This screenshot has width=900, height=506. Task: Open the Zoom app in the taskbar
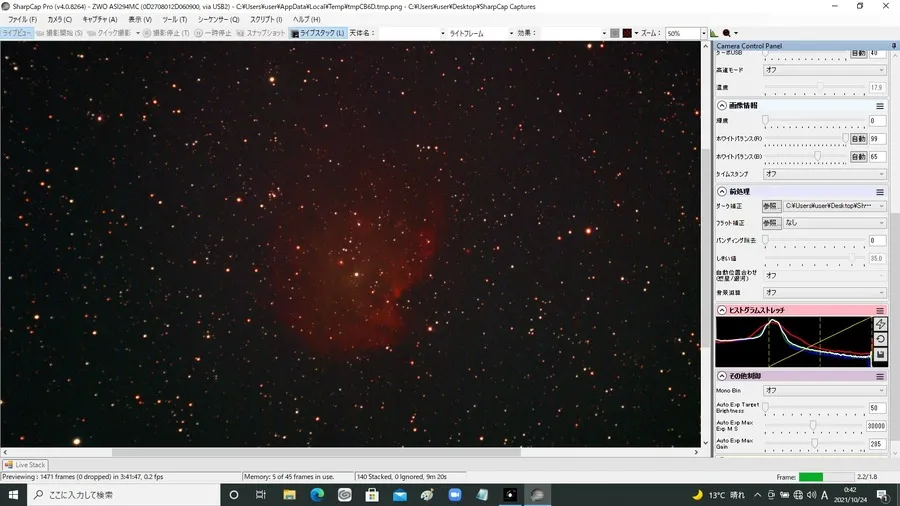[x=454, y=494]
